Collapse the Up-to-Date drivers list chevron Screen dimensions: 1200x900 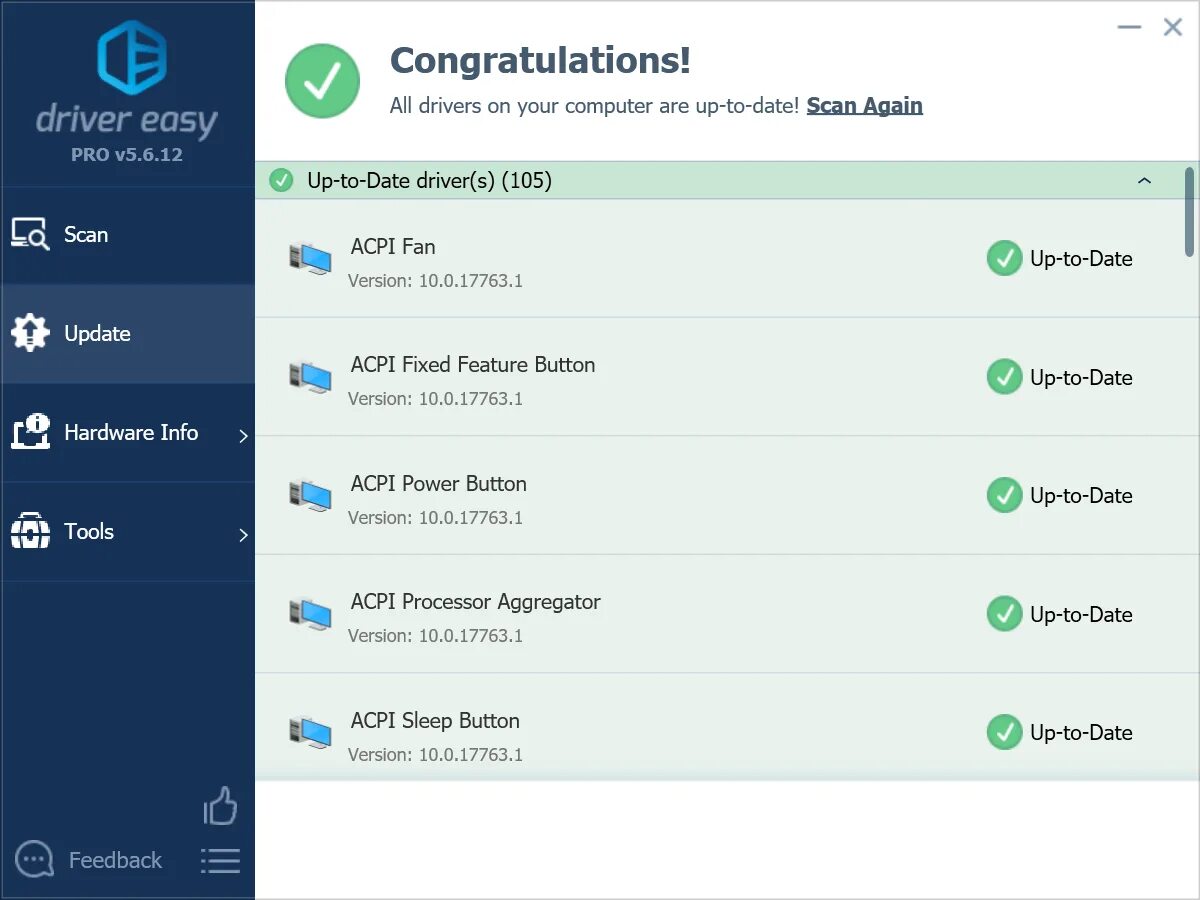(x=1145, y=181)
